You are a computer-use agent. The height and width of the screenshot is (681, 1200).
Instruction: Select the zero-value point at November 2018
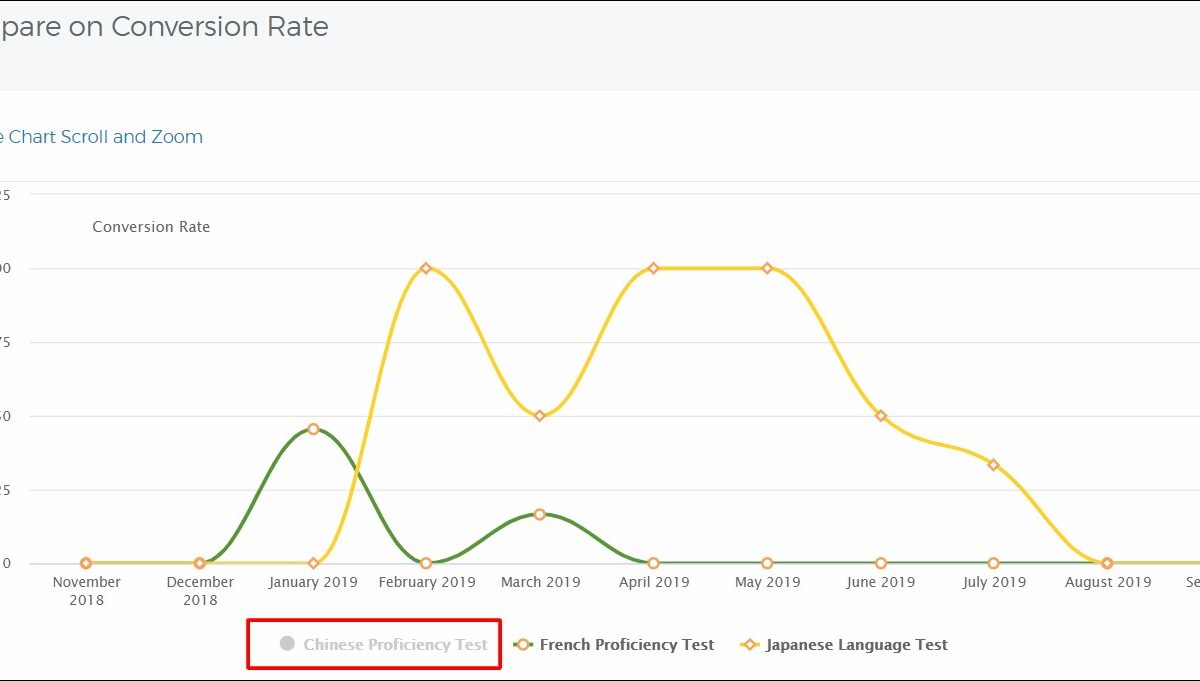[86, 563]
